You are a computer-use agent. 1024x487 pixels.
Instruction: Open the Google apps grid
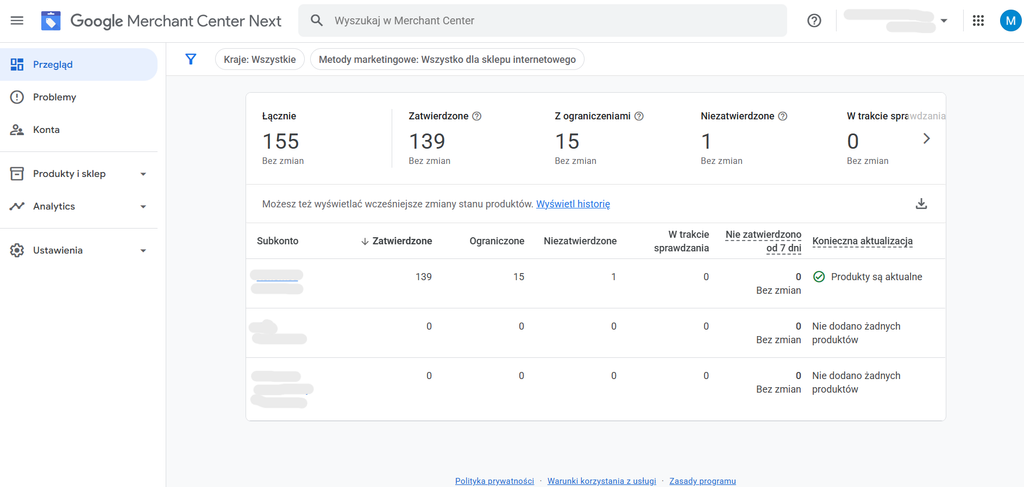pos(978,21)
